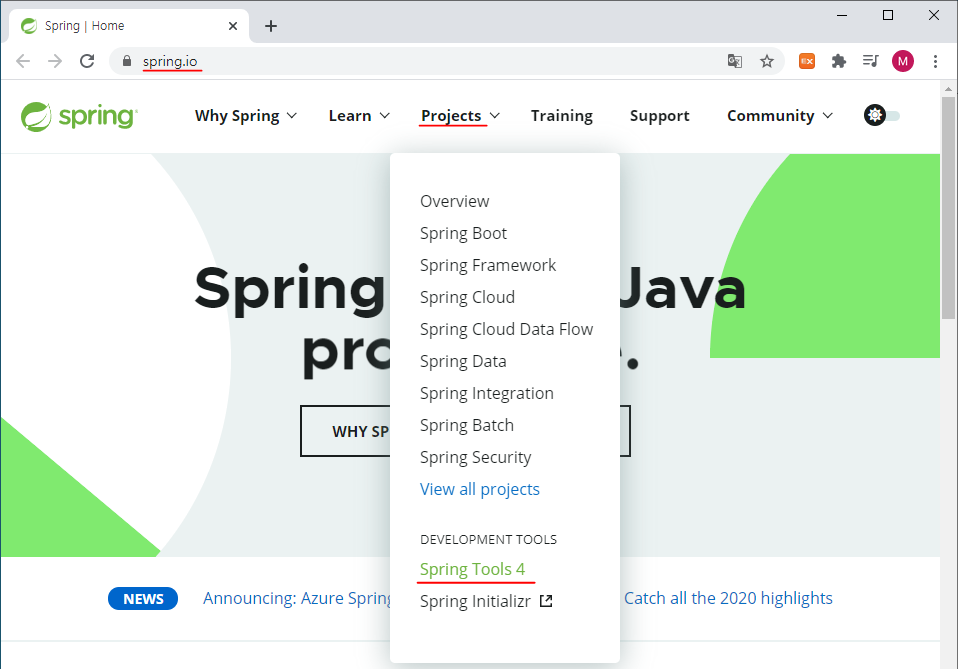Click the Announcing: Azure Spring news link
958x669 pixels.
297,598
